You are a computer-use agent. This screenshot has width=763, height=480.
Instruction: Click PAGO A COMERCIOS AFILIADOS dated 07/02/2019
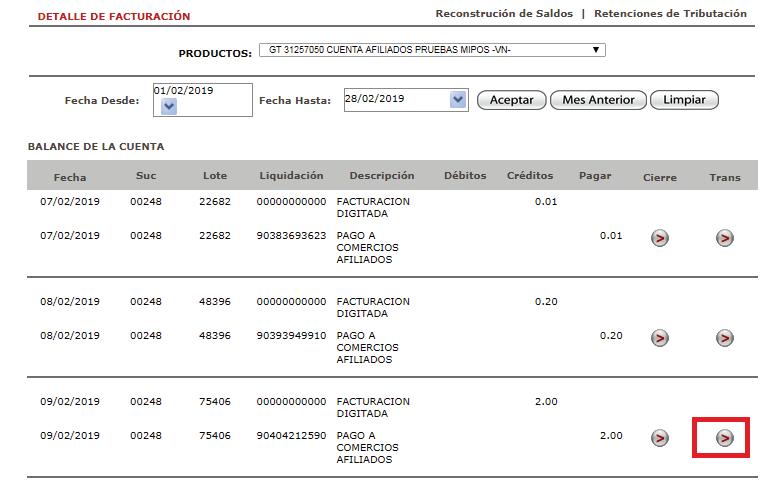pos(367,247)
